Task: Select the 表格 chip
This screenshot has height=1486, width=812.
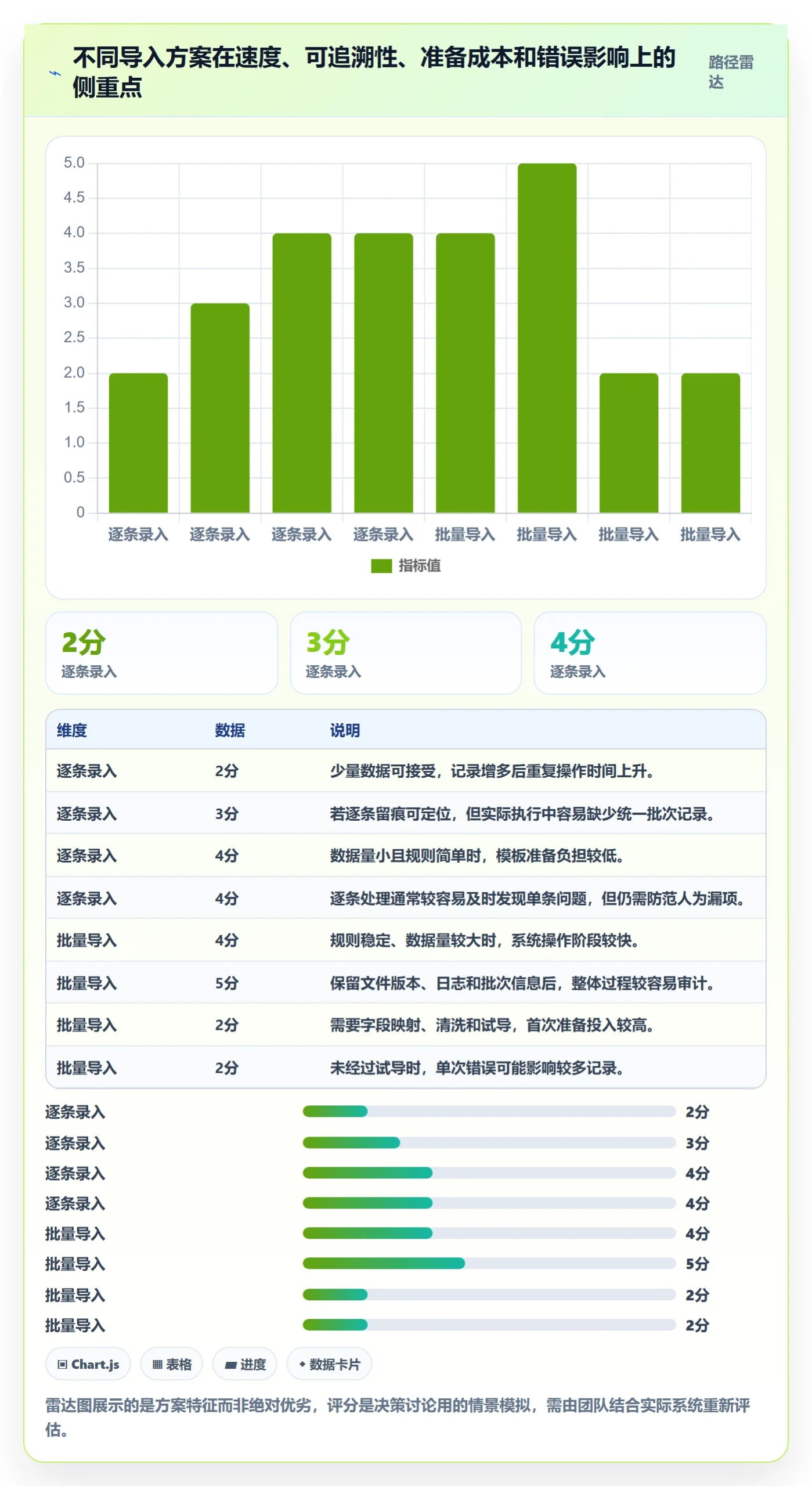Action: point(172,1364)
